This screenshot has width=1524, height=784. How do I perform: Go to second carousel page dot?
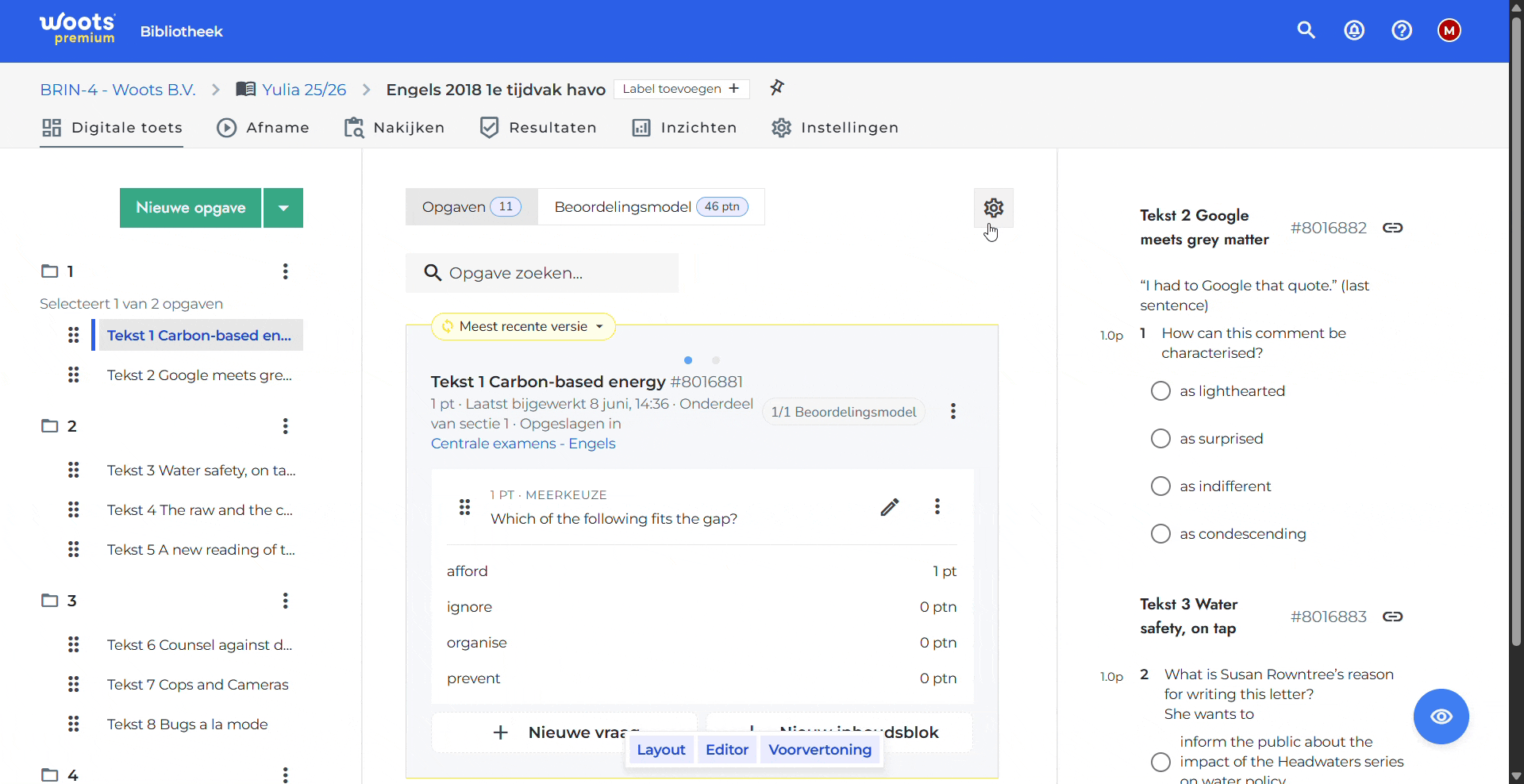(x=715, y=360)
